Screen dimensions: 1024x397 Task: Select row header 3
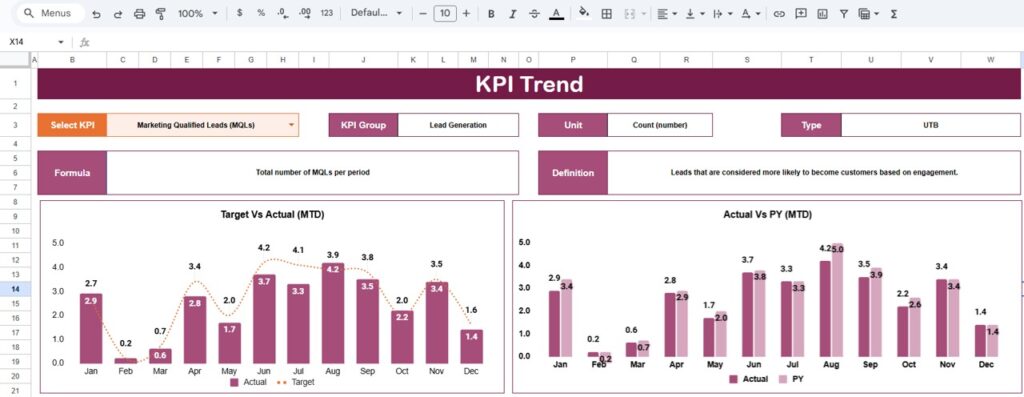15,125
